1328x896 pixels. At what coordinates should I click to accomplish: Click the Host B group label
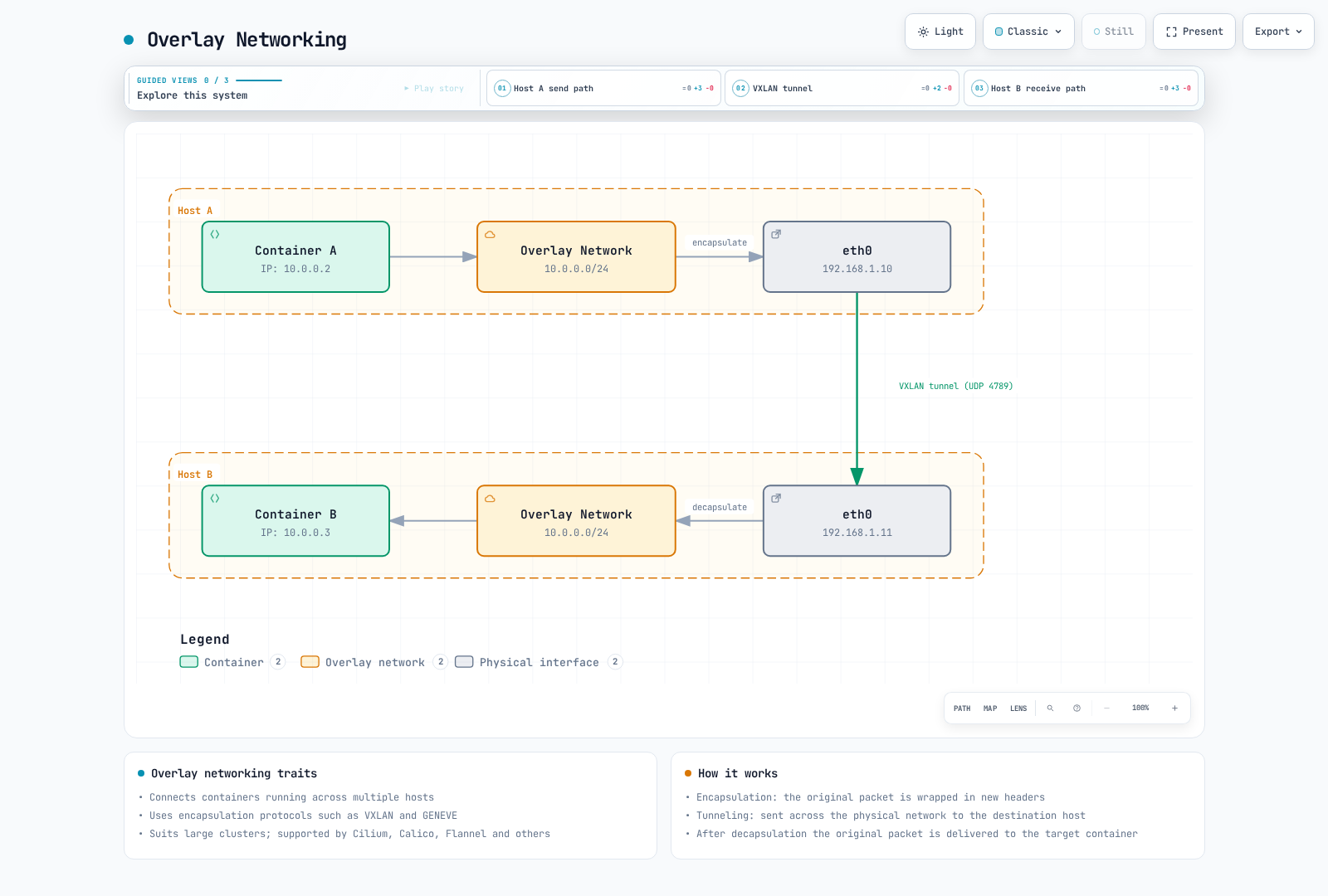[195, 475]
